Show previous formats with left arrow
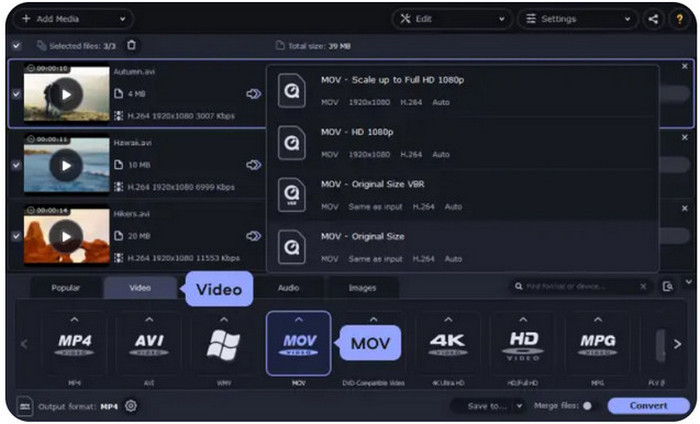Image resolution: width=700 pixels, height=424 pixels. pos(24,344)
